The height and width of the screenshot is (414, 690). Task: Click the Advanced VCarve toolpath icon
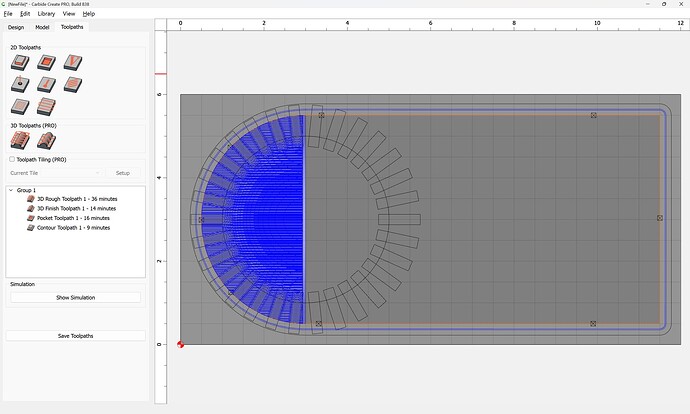click(x=46, y=84)
